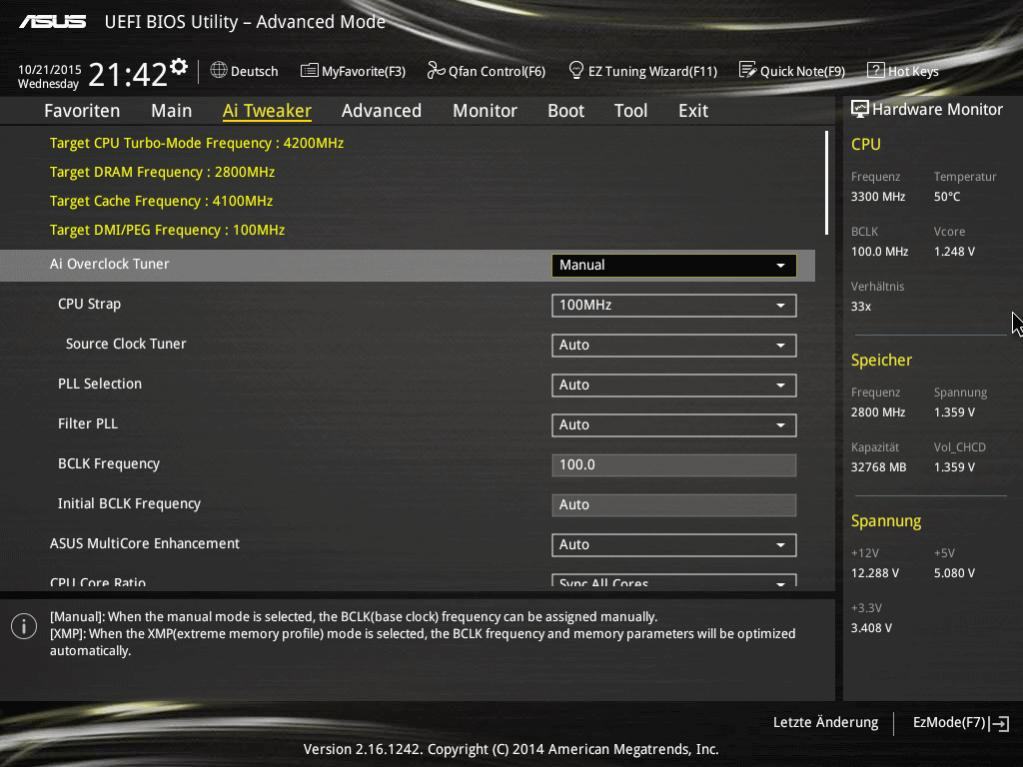Image resolution: width=1023 pixels, height=767 pixels.
Task: Start EZ Tuning Wizard(F11)
Action: click(x=643, y=70)
